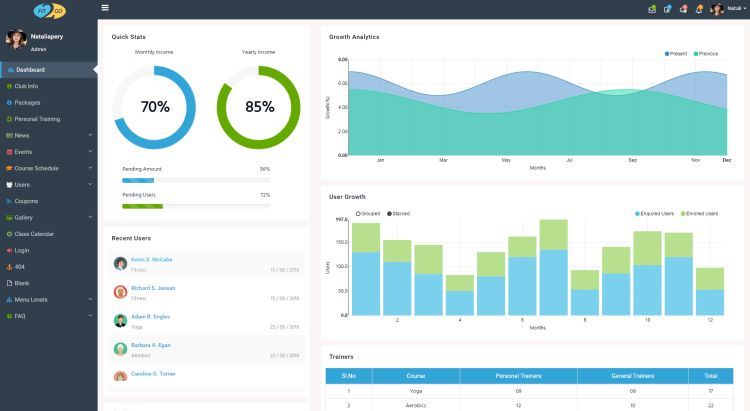
Task: Click the Club Info sidebar icon
Action: click(x=9, y=86)
